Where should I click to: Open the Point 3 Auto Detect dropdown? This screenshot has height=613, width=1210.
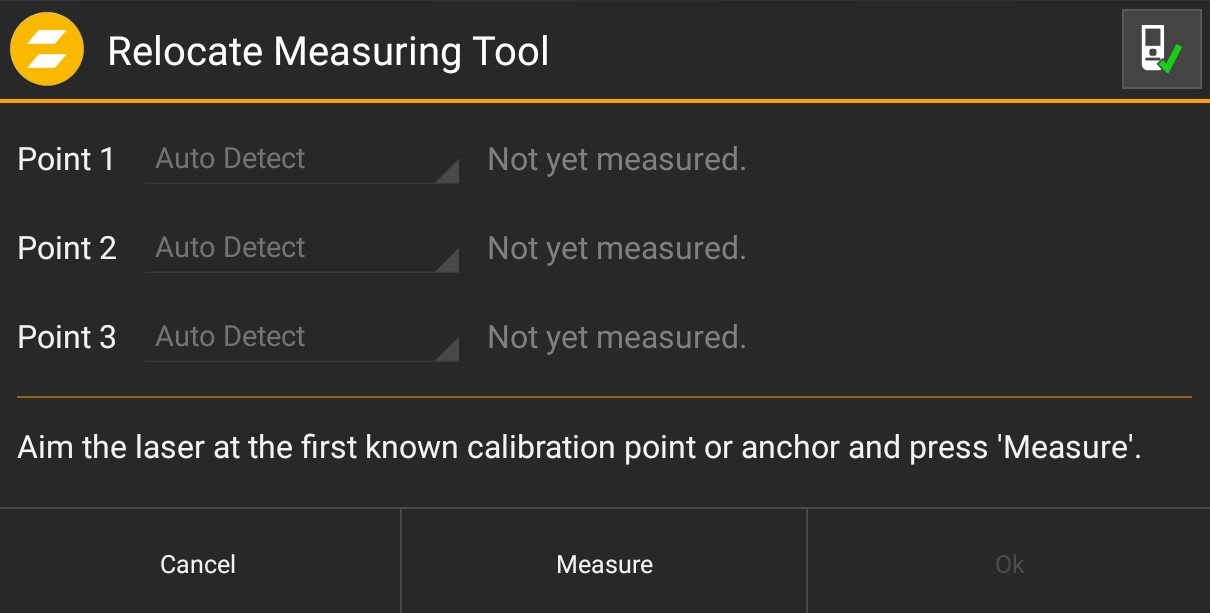[x=300, y=337]
